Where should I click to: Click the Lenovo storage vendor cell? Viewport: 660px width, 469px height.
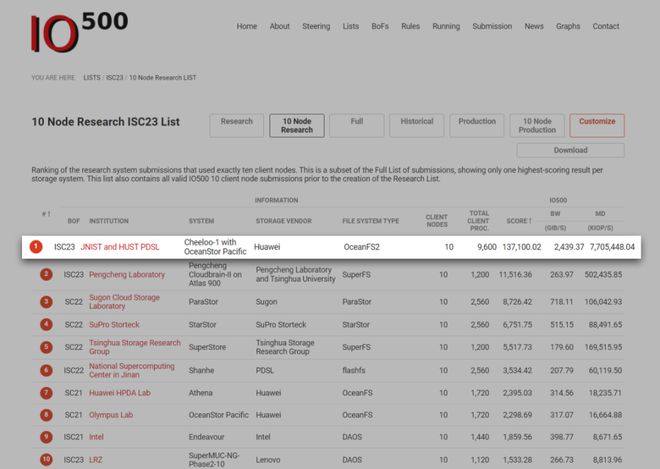(x=268, y=460)
